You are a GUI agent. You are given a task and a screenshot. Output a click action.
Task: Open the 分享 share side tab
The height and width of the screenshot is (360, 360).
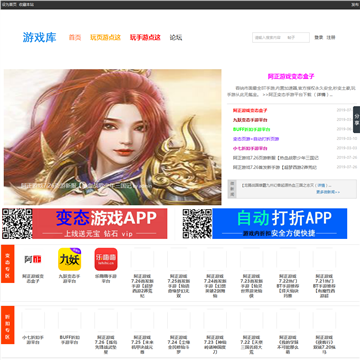coord(356,120)
